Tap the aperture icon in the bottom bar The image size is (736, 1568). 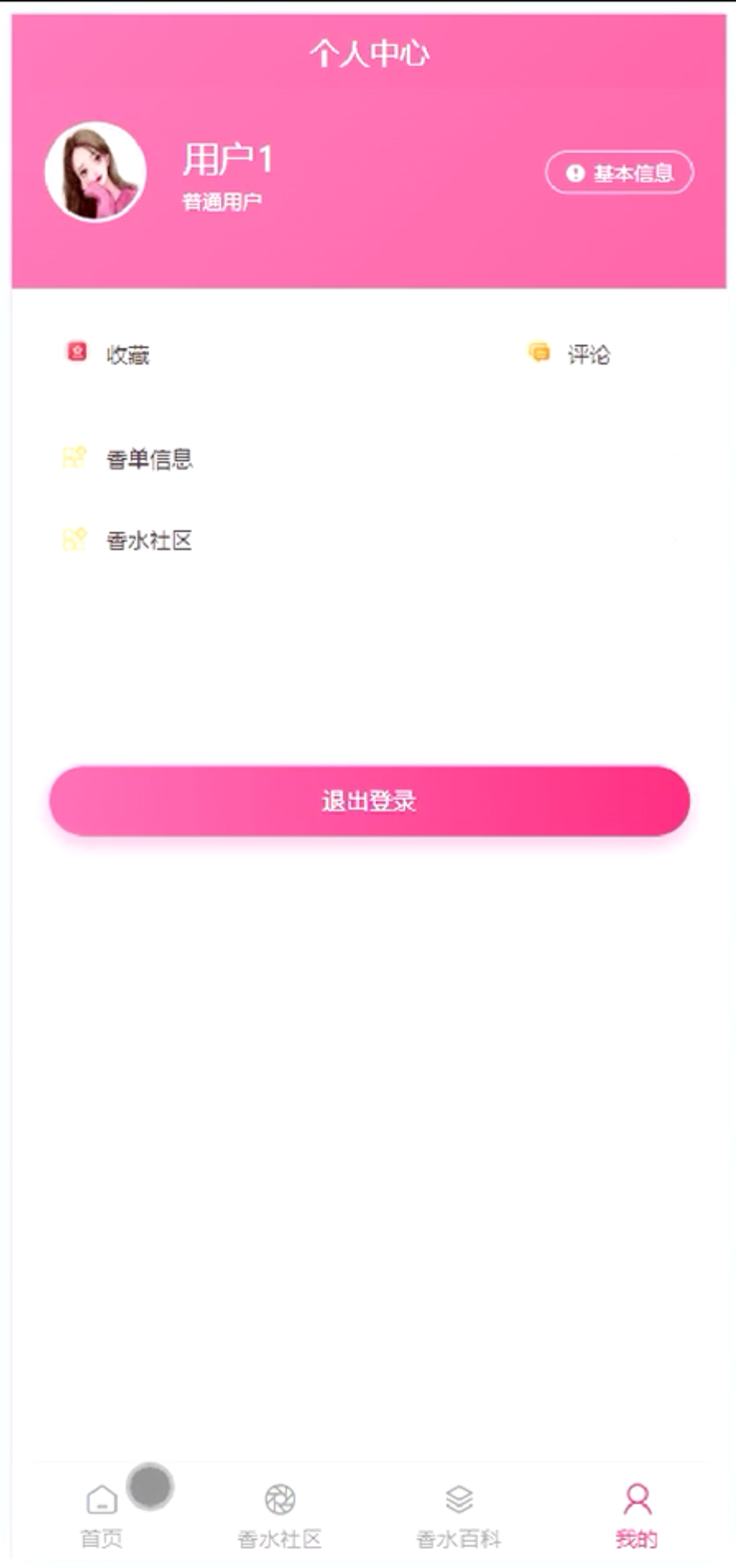(279, 1498)
